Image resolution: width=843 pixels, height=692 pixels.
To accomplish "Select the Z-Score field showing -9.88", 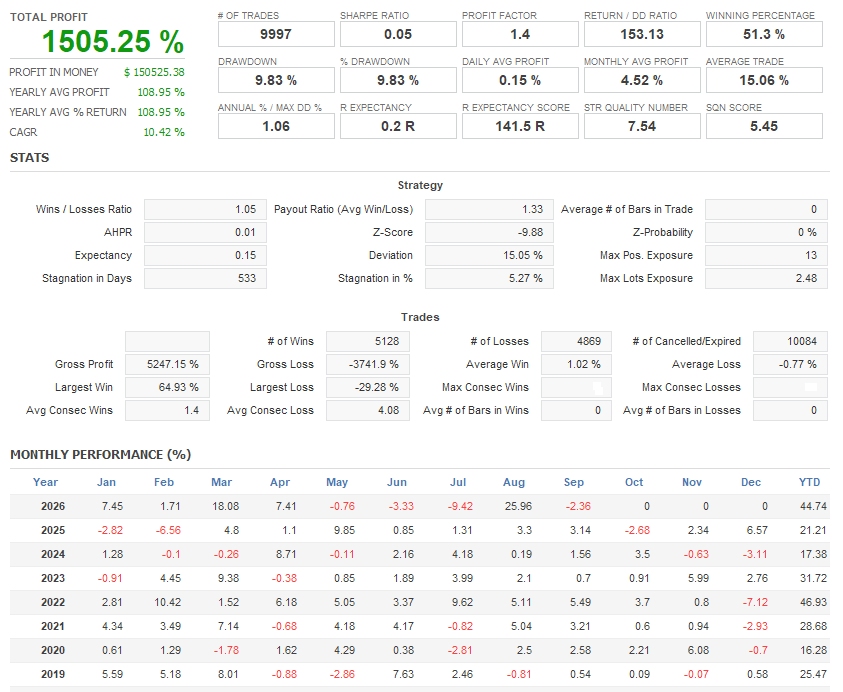I will (x=489, y=233).
